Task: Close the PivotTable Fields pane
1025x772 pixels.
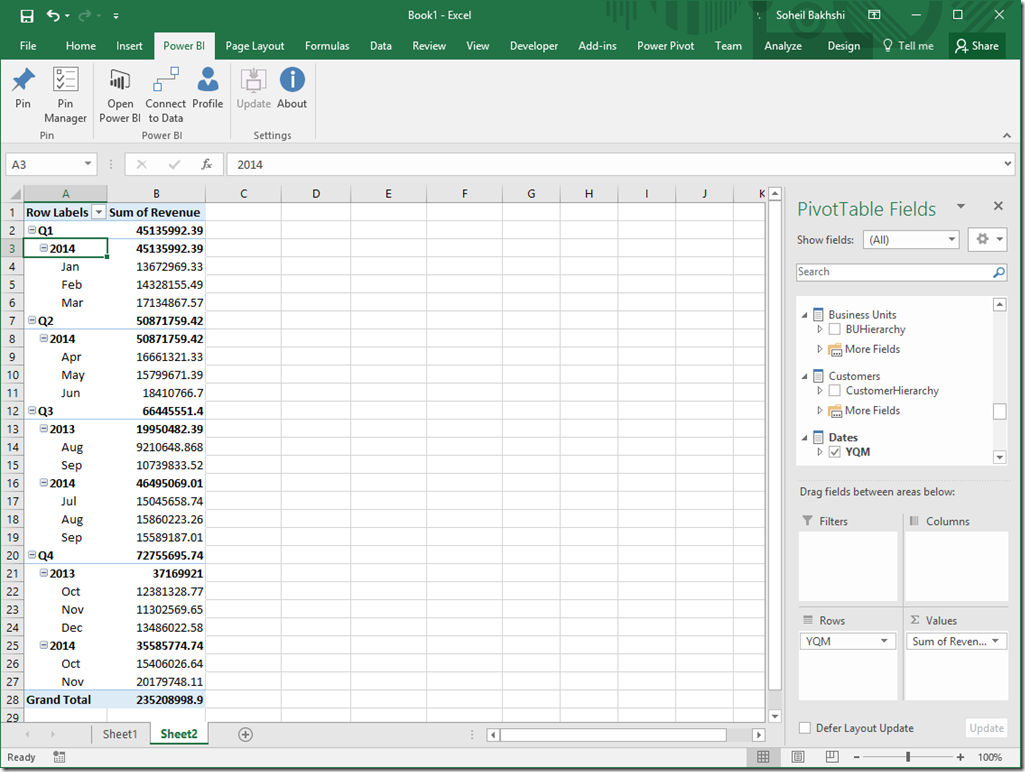Action: 998,206
